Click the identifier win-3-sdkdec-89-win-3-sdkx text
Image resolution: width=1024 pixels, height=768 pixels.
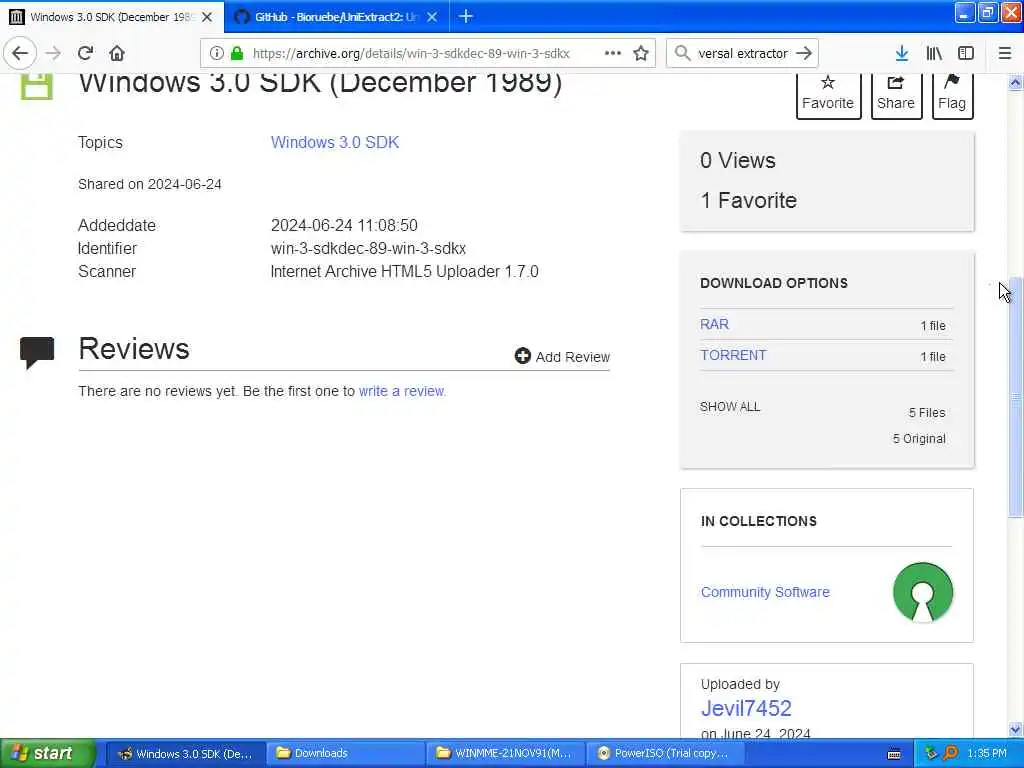click(x=368, y=248)
